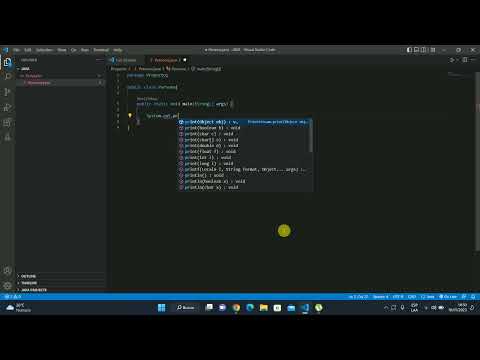Image resolution: width=480 pixels, height=360 pixels.
Task: Click UTF-8 encoding status bar item
Action: pos(398,297)
